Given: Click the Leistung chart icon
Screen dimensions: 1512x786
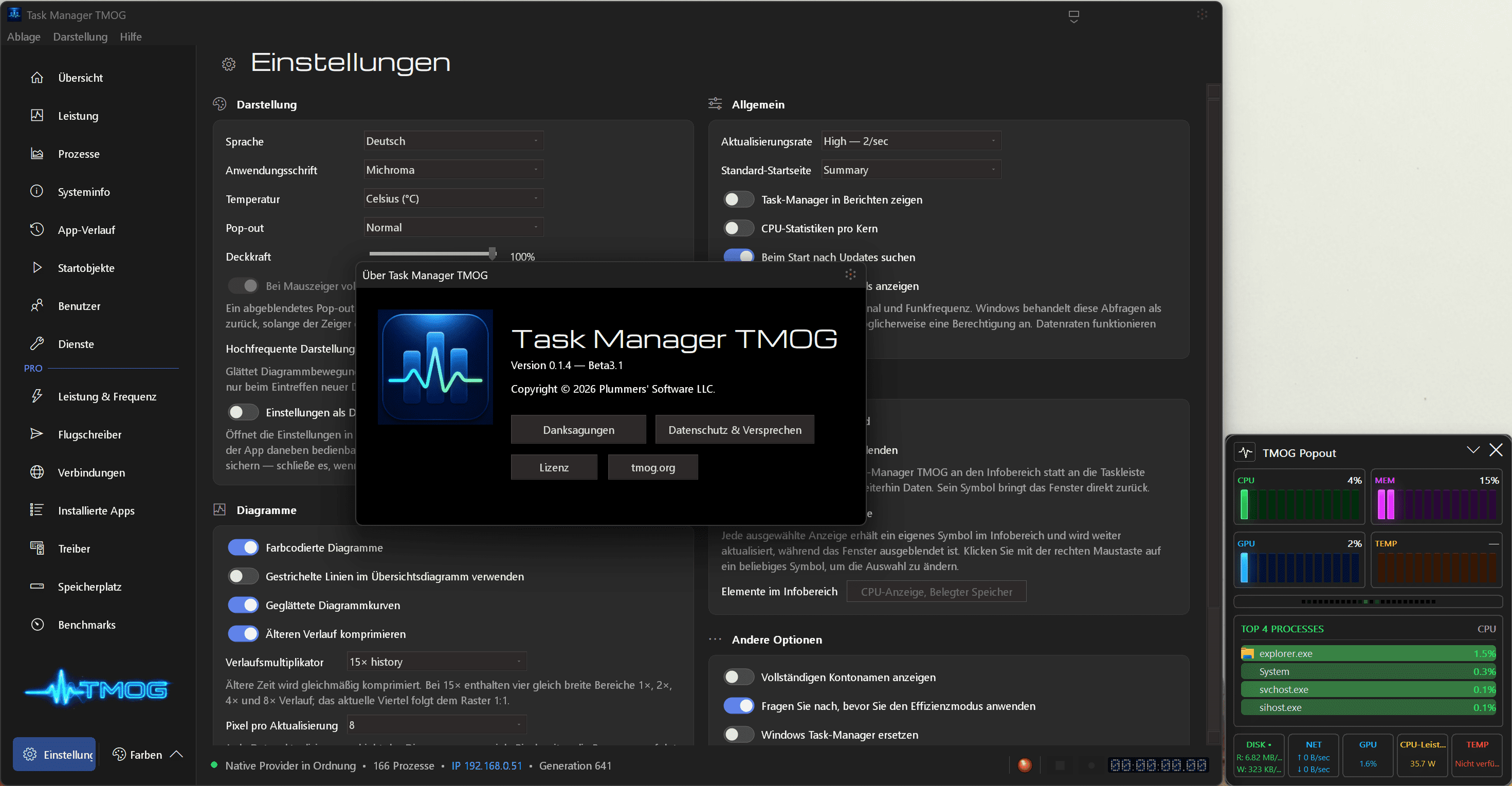Looking at the screenshot, I should [x=37, y=116].
